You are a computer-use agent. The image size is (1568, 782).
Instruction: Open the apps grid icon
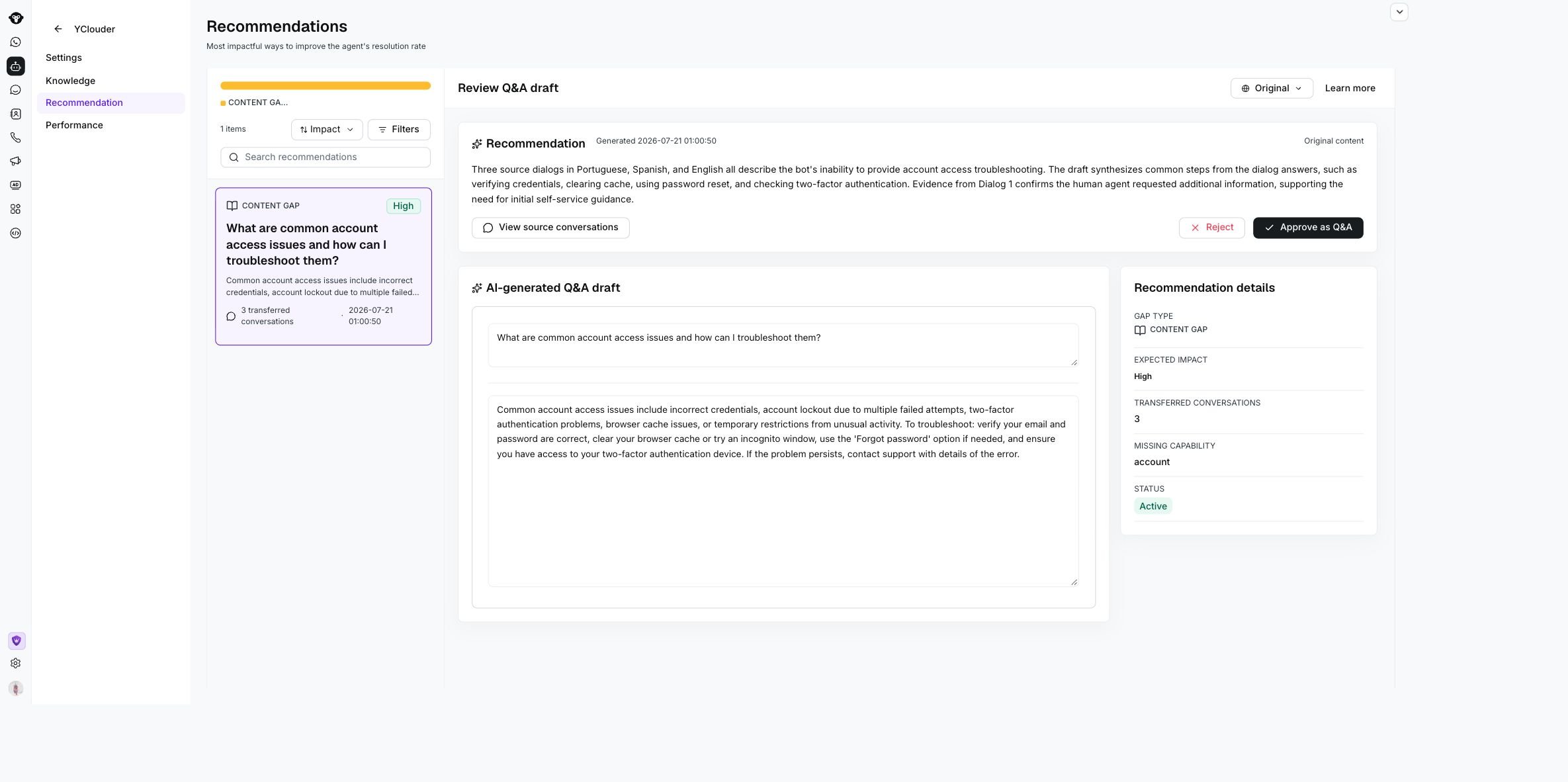click(x=15, y=209)
